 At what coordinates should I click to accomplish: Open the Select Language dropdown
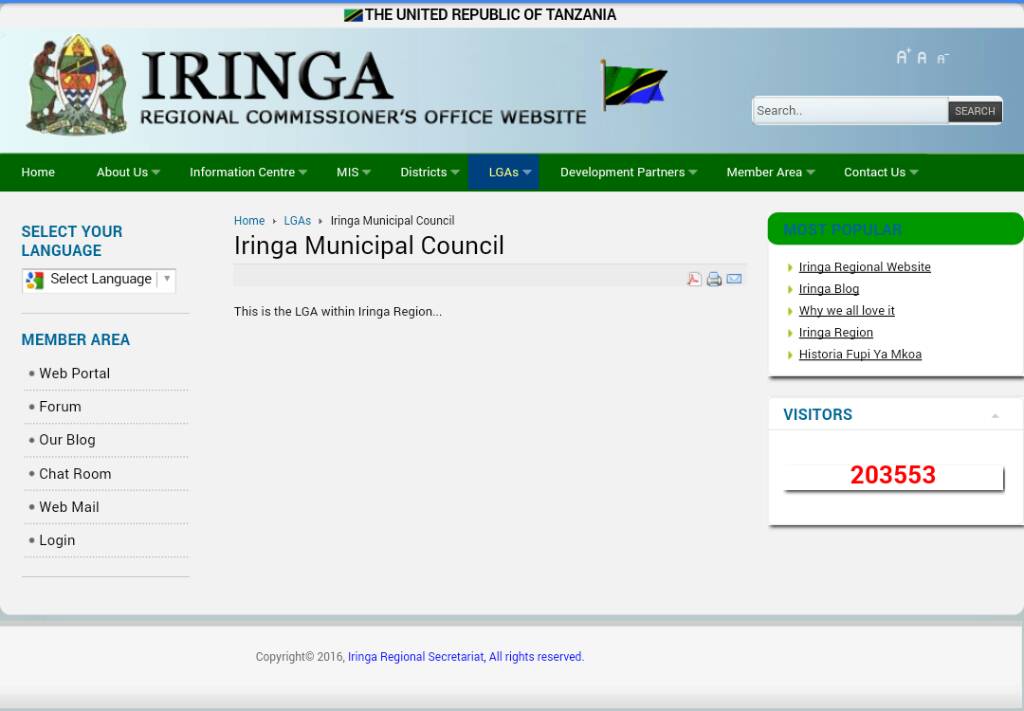click(x=99, y=280)
